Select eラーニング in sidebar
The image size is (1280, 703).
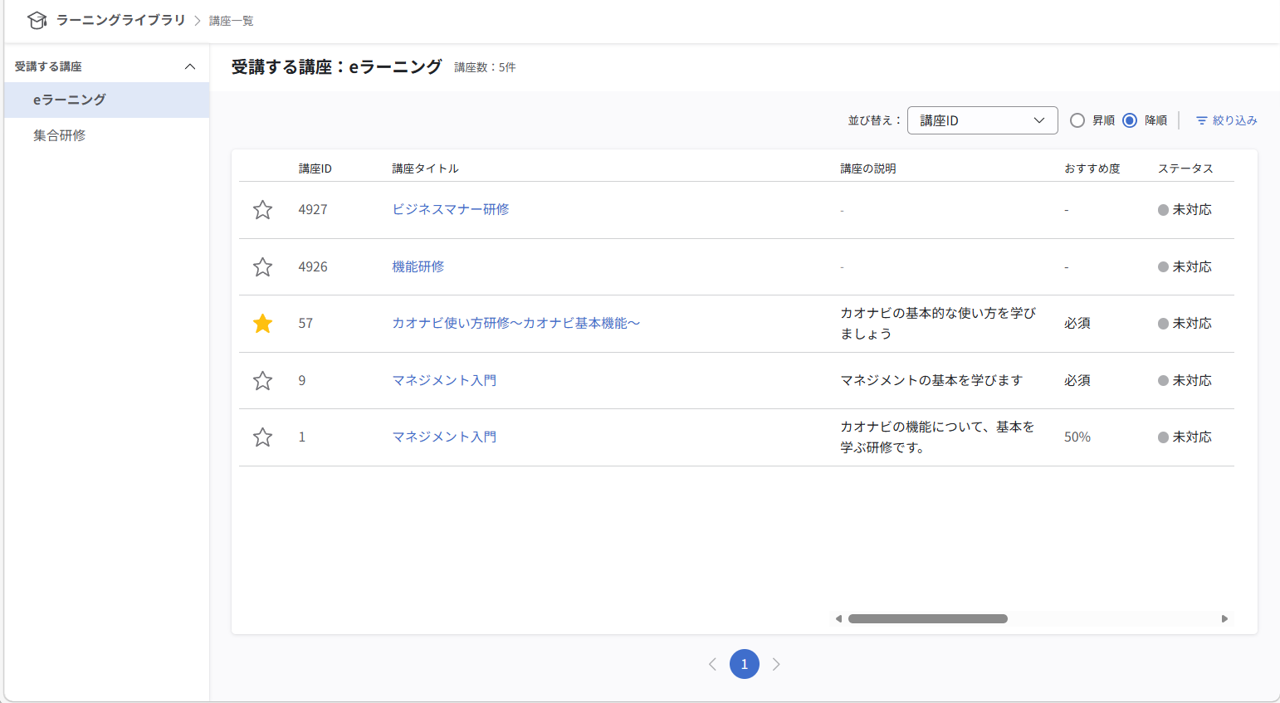[105, 100]
